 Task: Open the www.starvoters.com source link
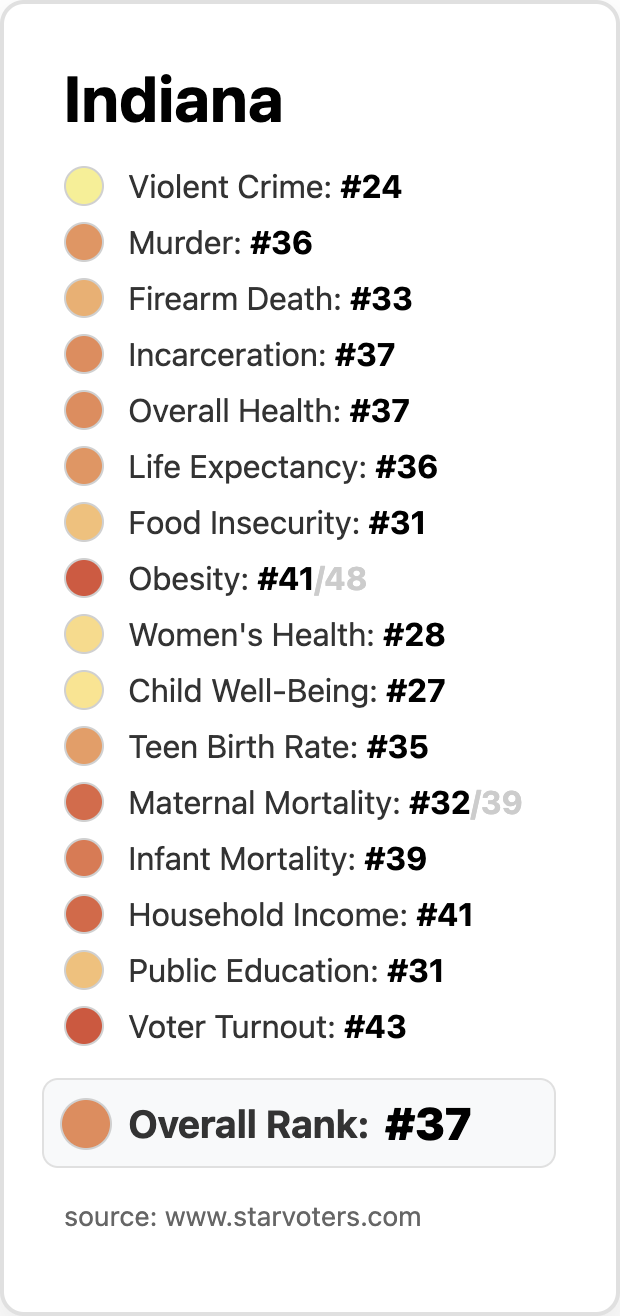[x=292, y=1217]
